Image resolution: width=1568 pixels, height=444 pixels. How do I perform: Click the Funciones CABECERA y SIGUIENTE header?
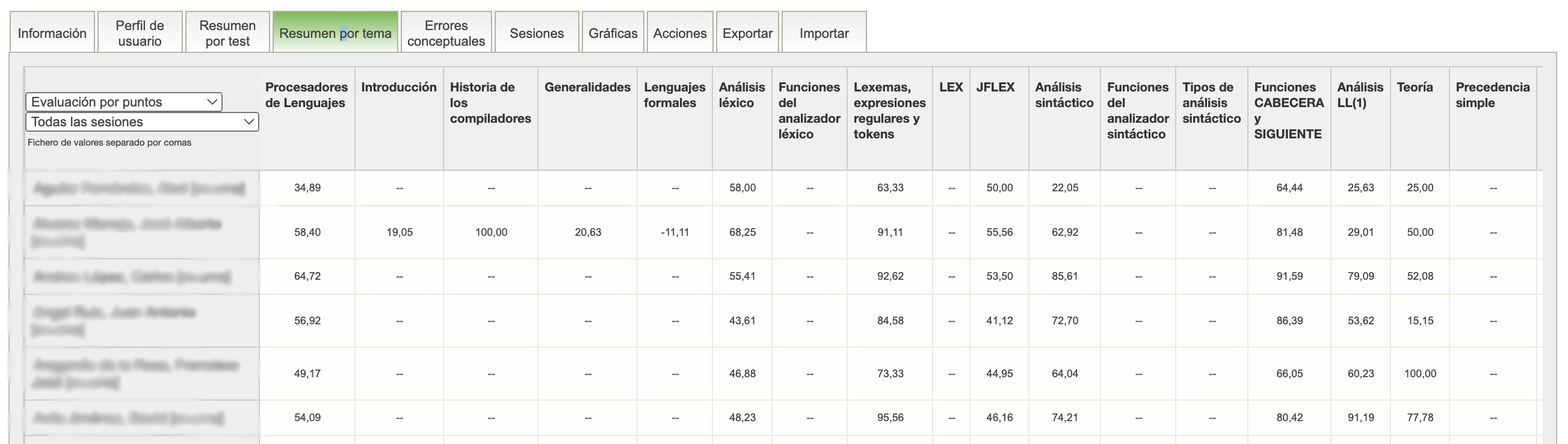[1289, 110]
